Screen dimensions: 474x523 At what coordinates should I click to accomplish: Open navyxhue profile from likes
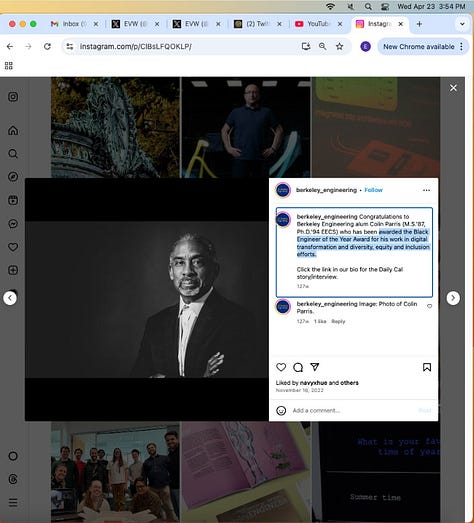click(313, 383)
